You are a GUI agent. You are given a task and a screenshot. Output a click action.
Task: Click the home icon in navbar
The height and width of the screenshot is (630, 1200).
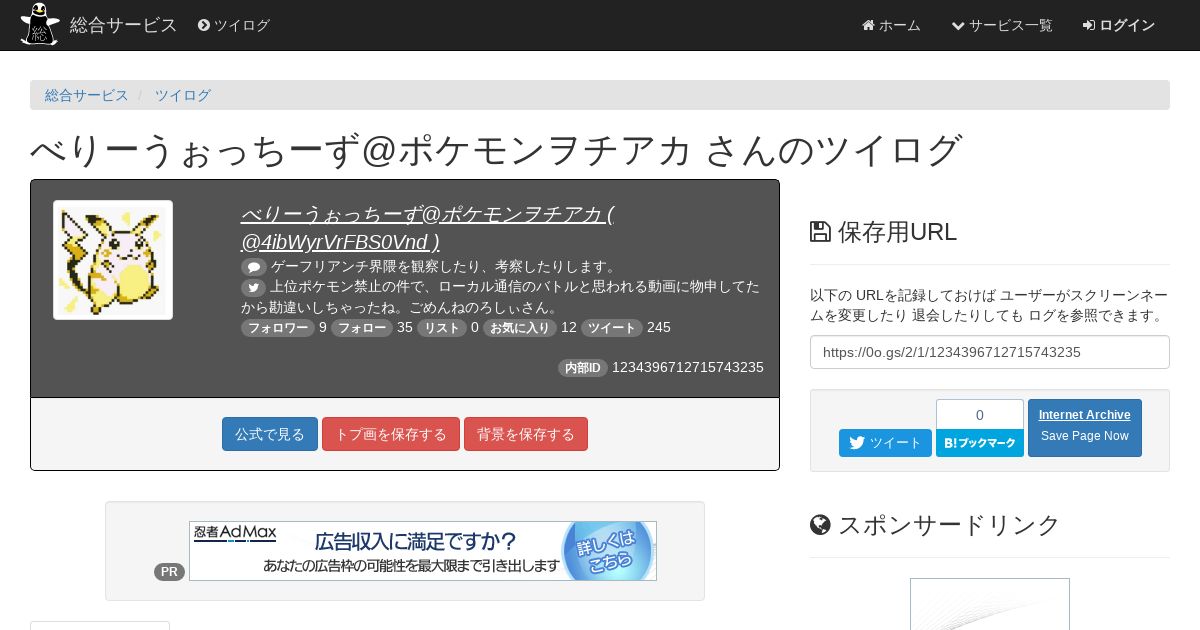(868, 25)
